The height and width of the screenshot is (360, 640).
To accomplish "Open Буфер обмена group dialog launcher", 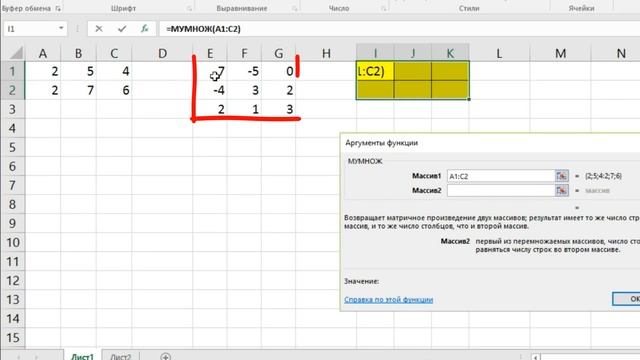I will coord(58,8).
